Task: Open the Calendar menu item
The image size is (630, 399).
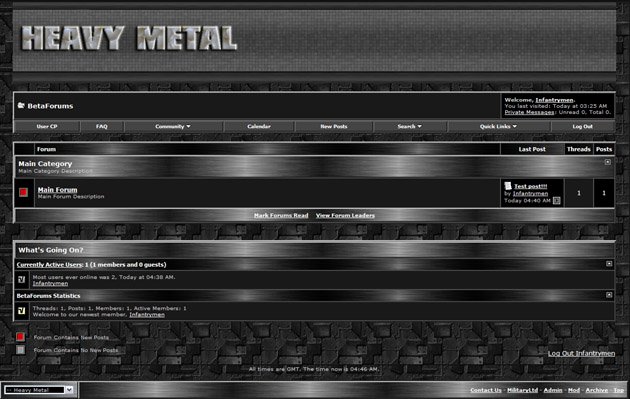Action: point(259,127)
